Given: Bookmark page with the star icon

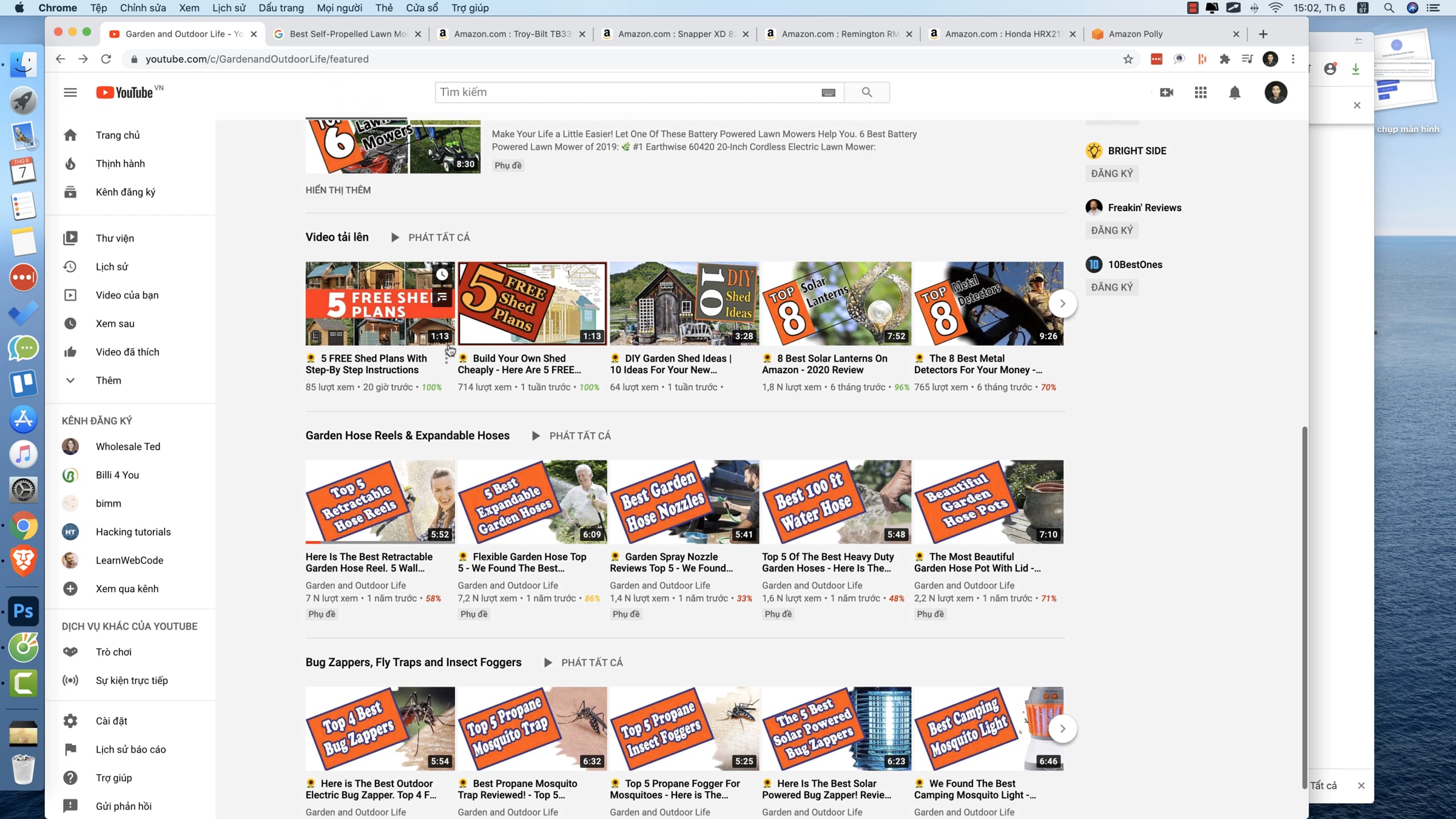Looking at the screenshot, I should pos(1128,59).
